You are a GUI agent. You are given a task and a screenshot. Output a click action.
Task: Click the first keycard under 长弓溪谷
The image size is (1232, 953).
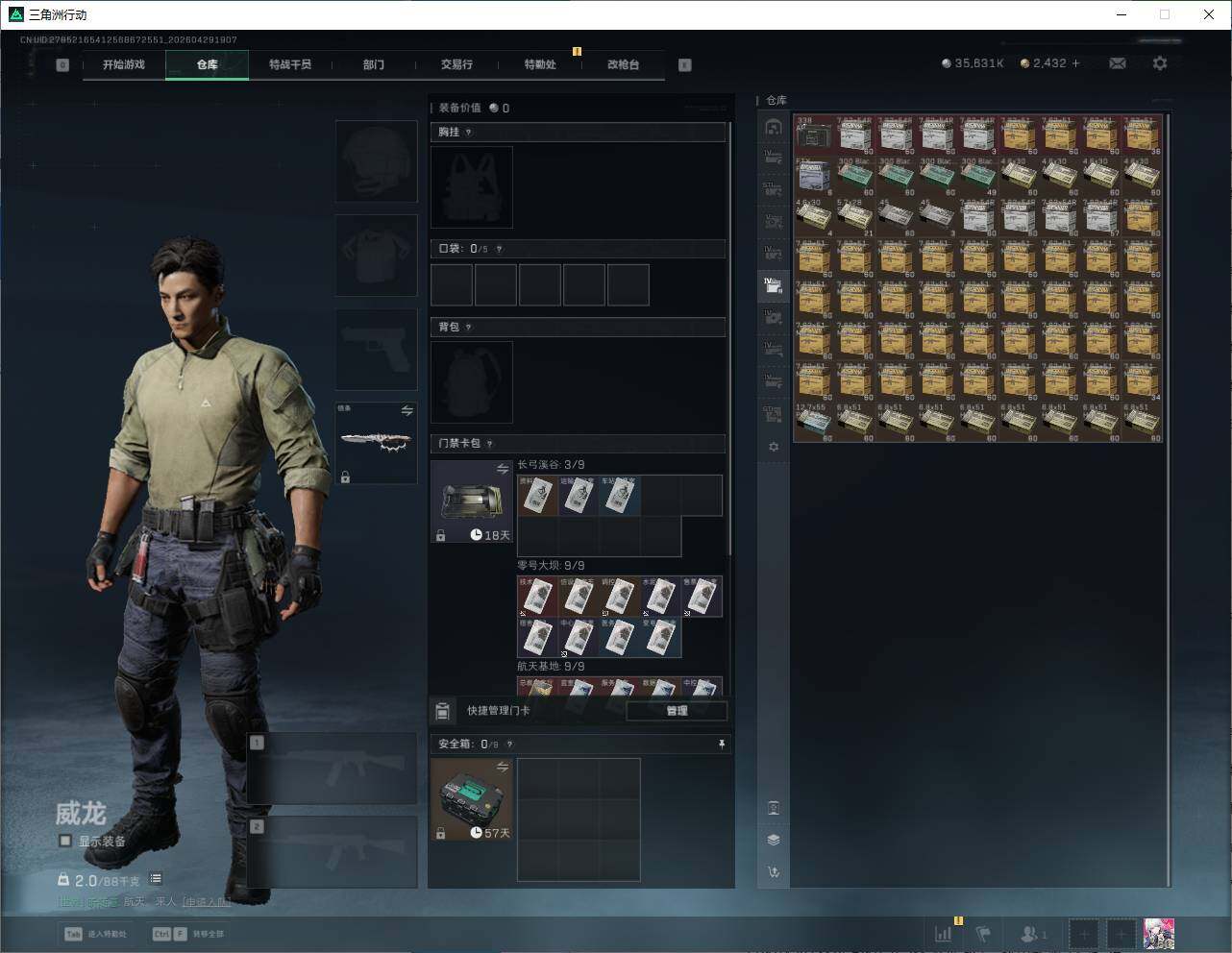(x=537, y=496)
